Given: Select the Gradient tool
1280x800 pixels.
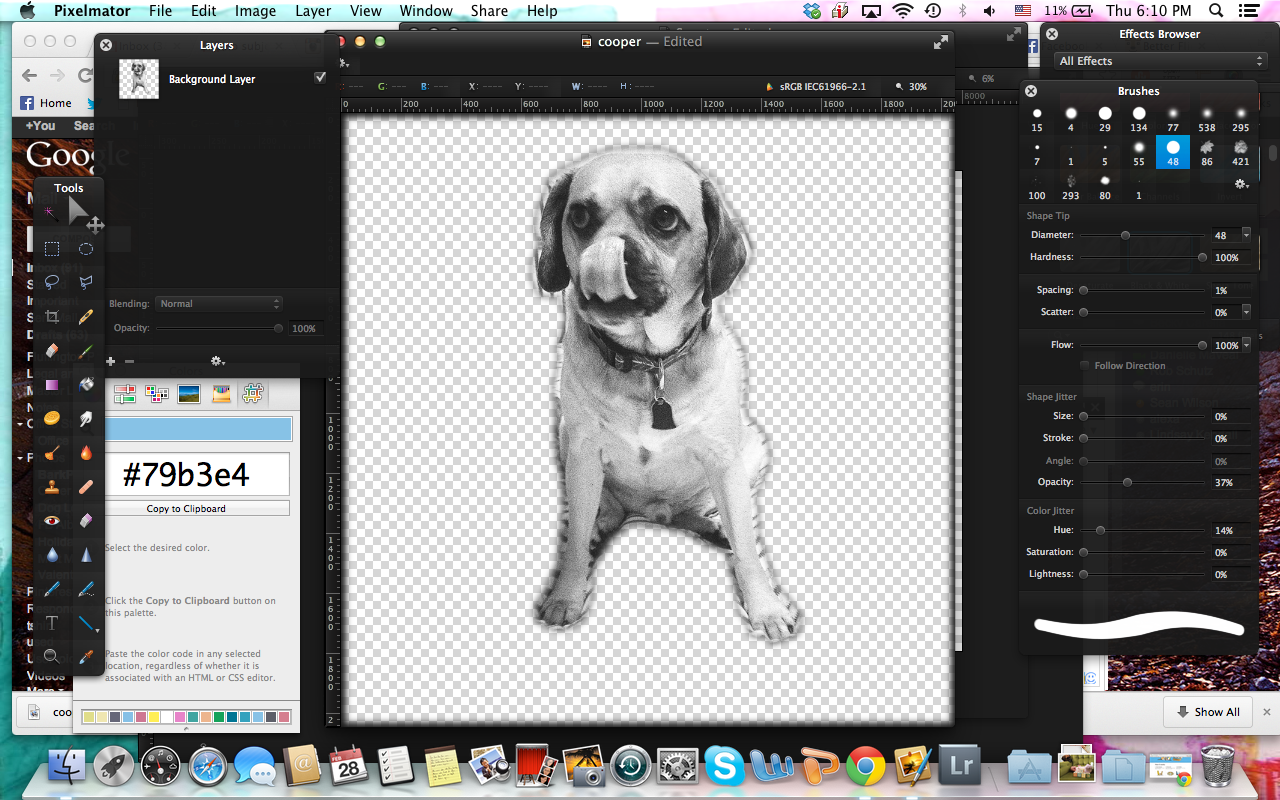Looking at the screenshot, I should 52,384.
